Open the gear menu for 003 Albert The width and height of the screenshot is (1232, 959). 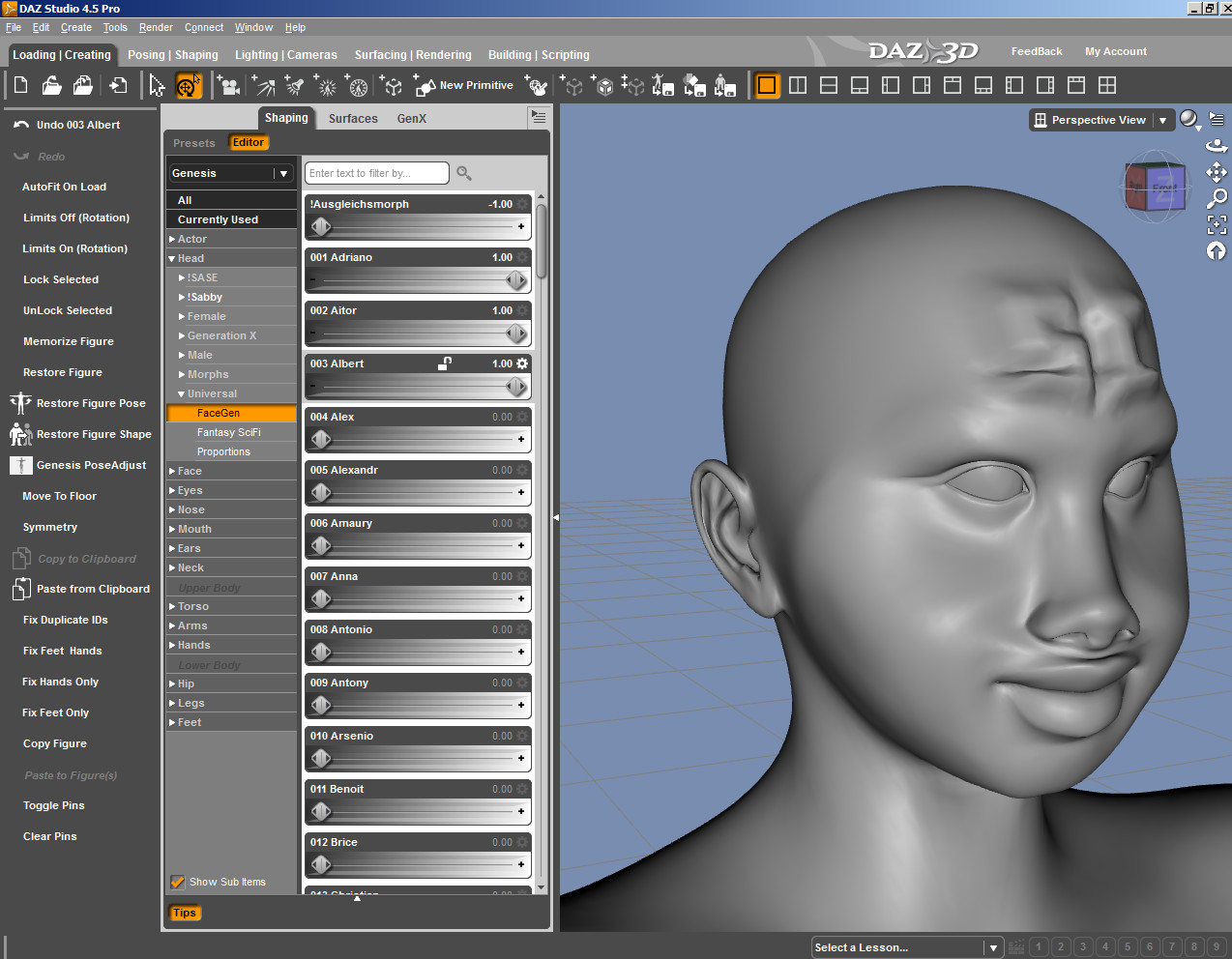click(x=523, y=363)
